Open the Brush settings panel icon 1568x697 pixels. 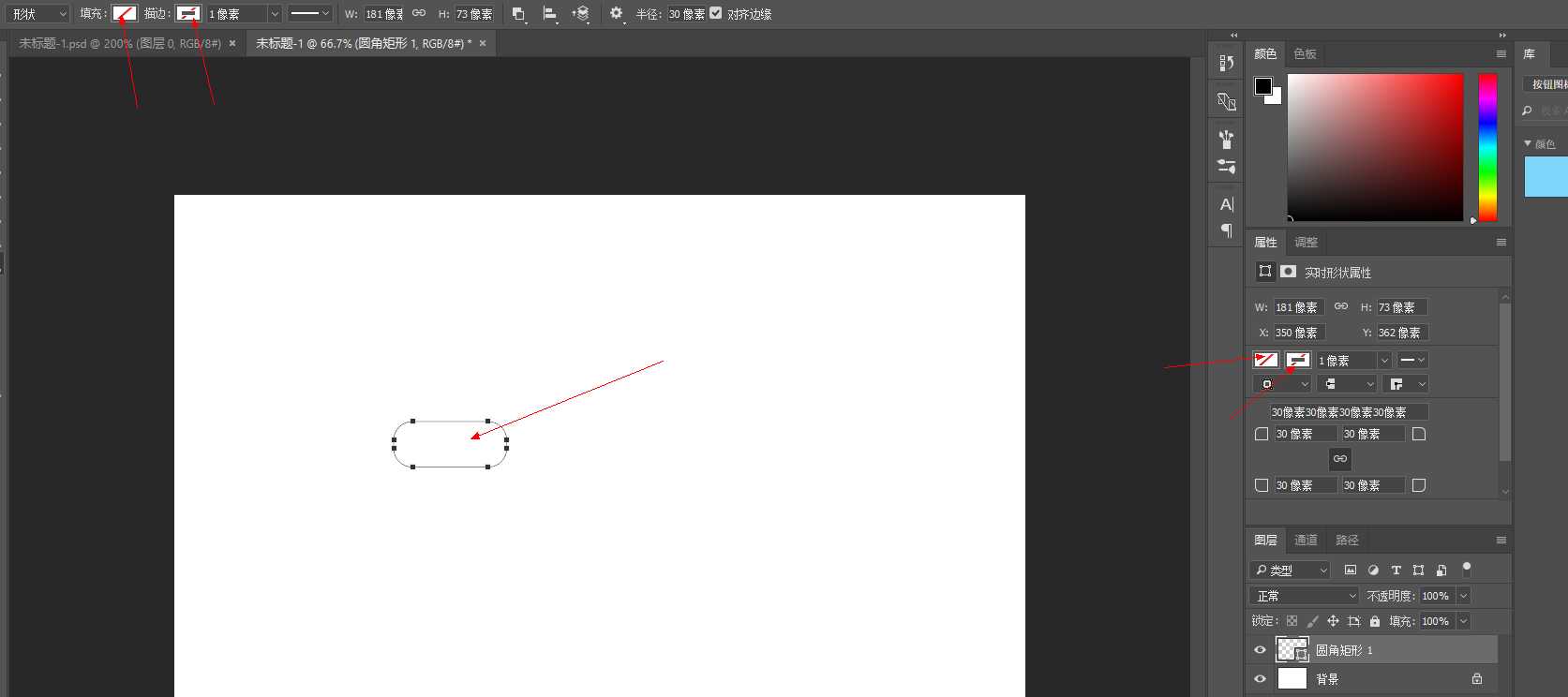[1226, 167]
